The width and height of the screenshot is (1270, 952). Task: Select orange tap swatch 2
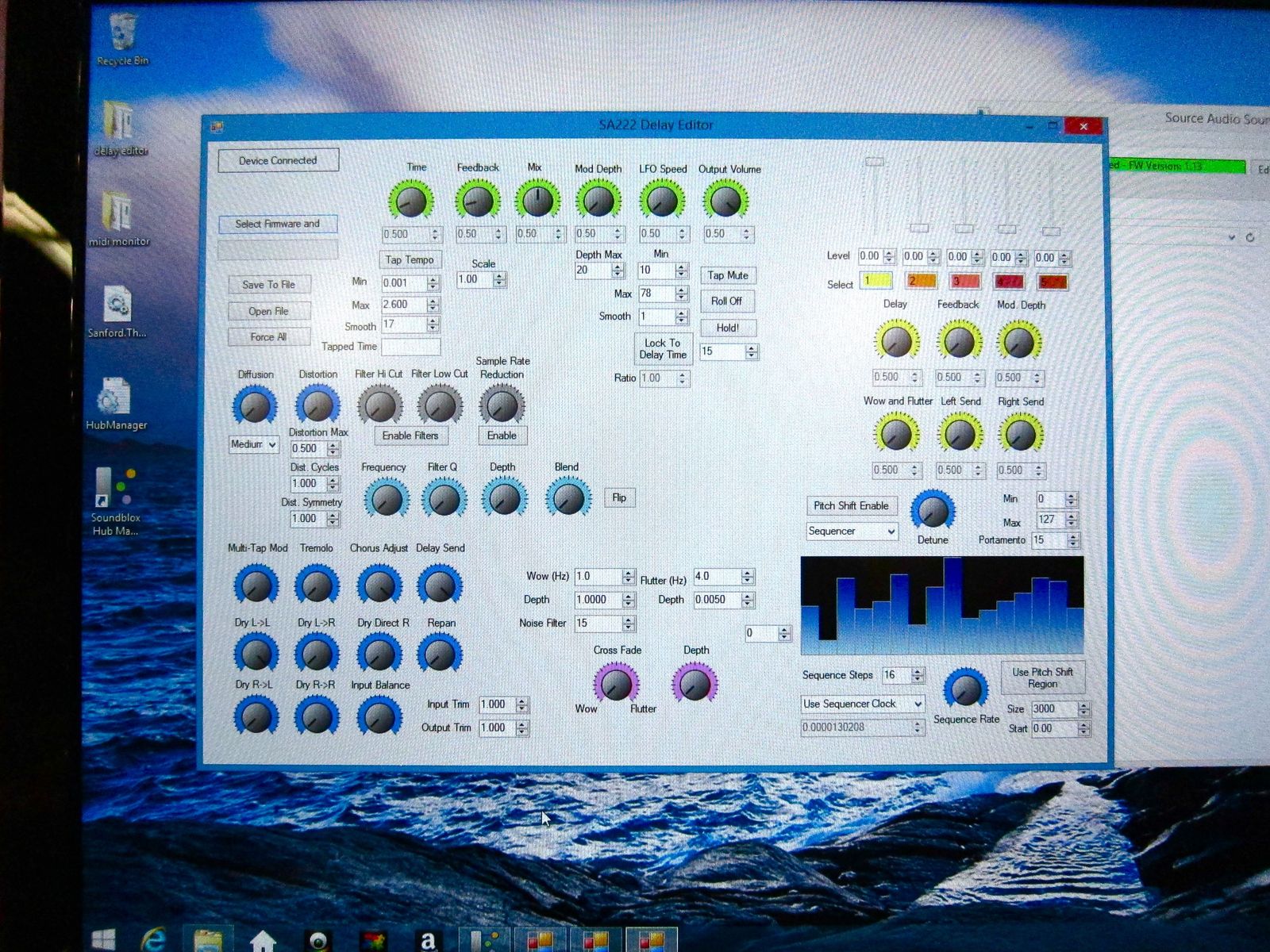pyautogui.click(x=921, y=281)
